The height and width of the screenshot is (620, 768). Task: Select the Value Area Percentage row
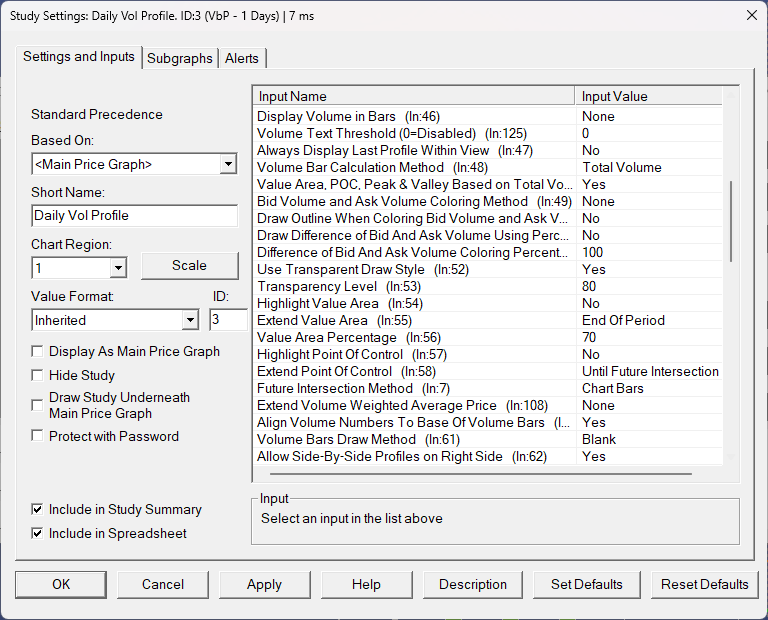point(488,337)
